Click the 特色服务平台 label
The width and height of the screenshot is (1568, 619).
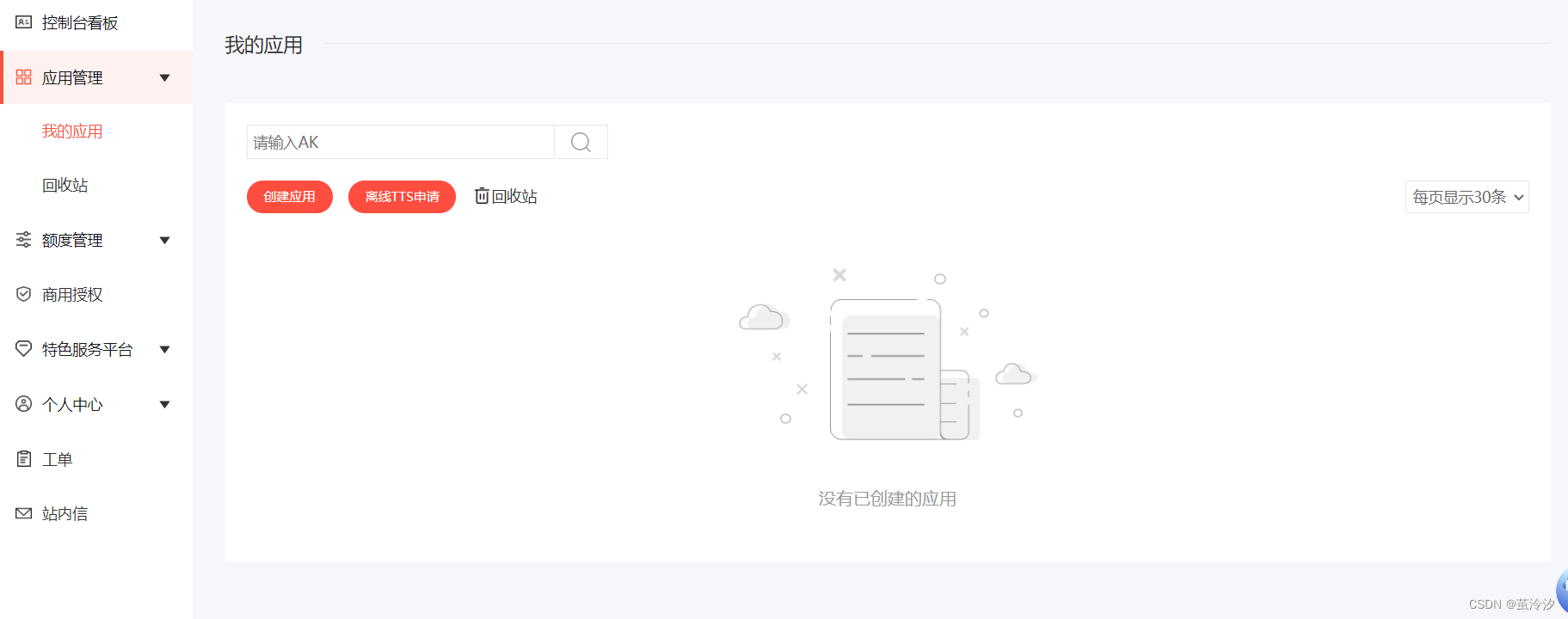point(87,350)
